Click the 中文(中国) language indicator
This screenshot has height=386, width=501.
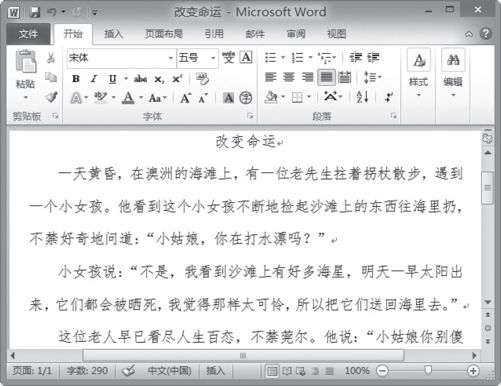tap(170, 371)
